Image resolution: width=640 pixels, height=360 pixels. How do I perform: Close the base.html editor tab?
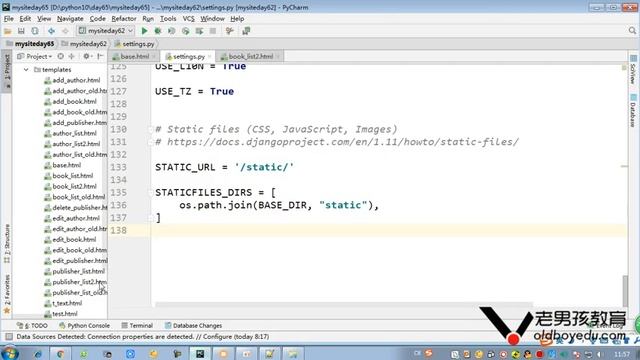click(154, 56)
